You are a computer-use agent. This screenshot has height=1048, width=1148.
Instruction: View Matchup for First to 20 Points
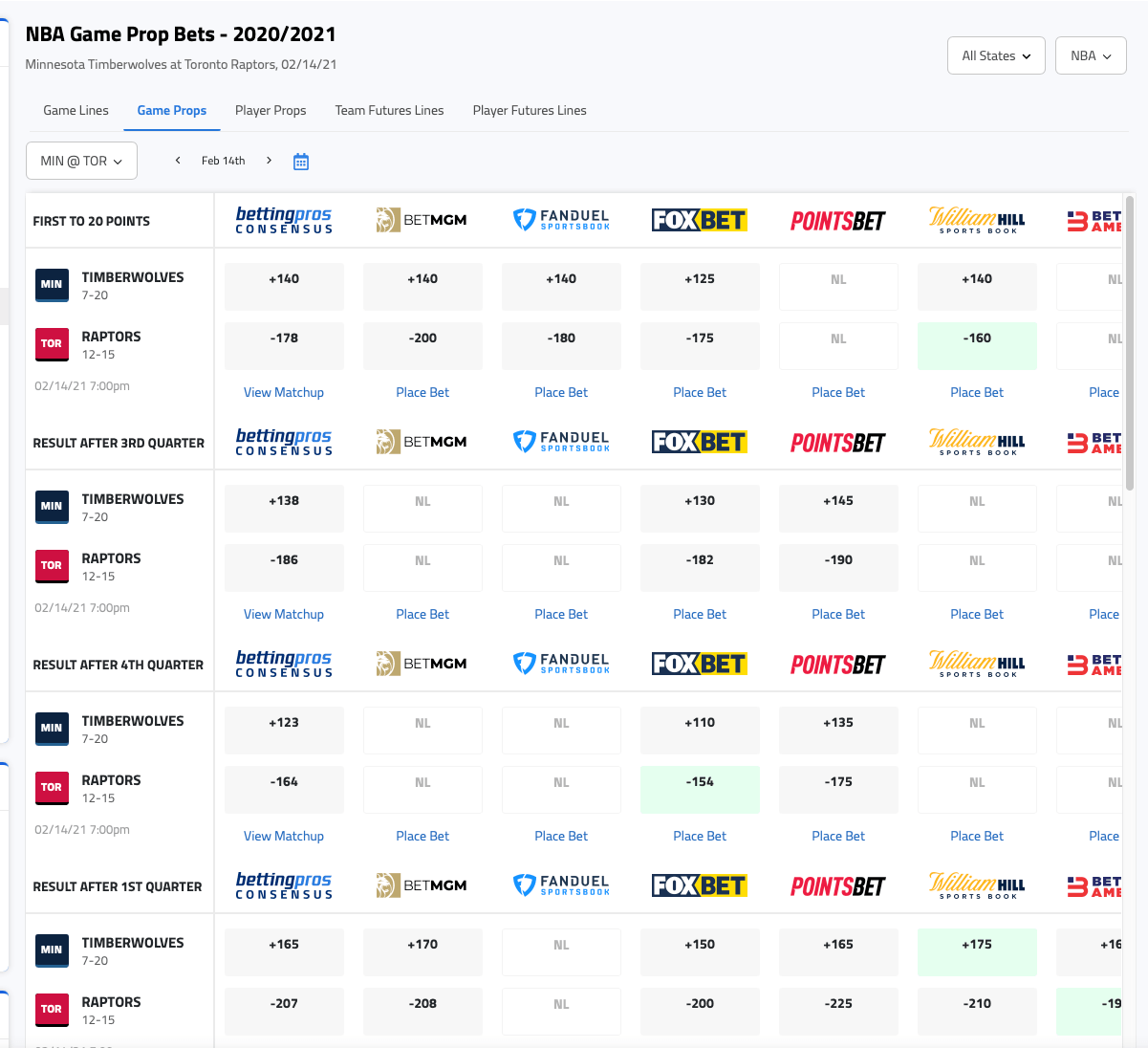[x=284, y=392]
